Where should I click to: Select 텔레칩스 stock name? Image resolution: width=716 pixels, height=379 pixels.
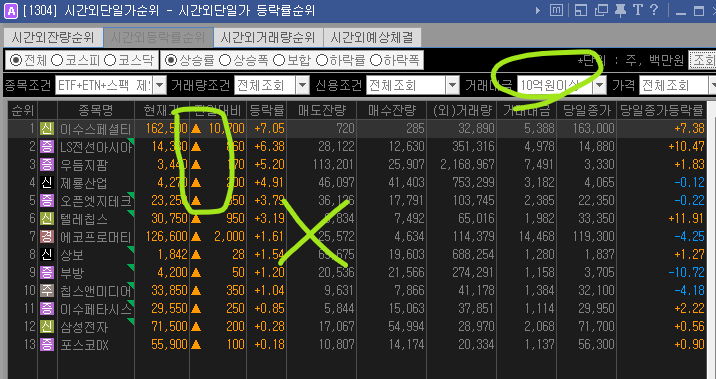[x=84, y=219]
